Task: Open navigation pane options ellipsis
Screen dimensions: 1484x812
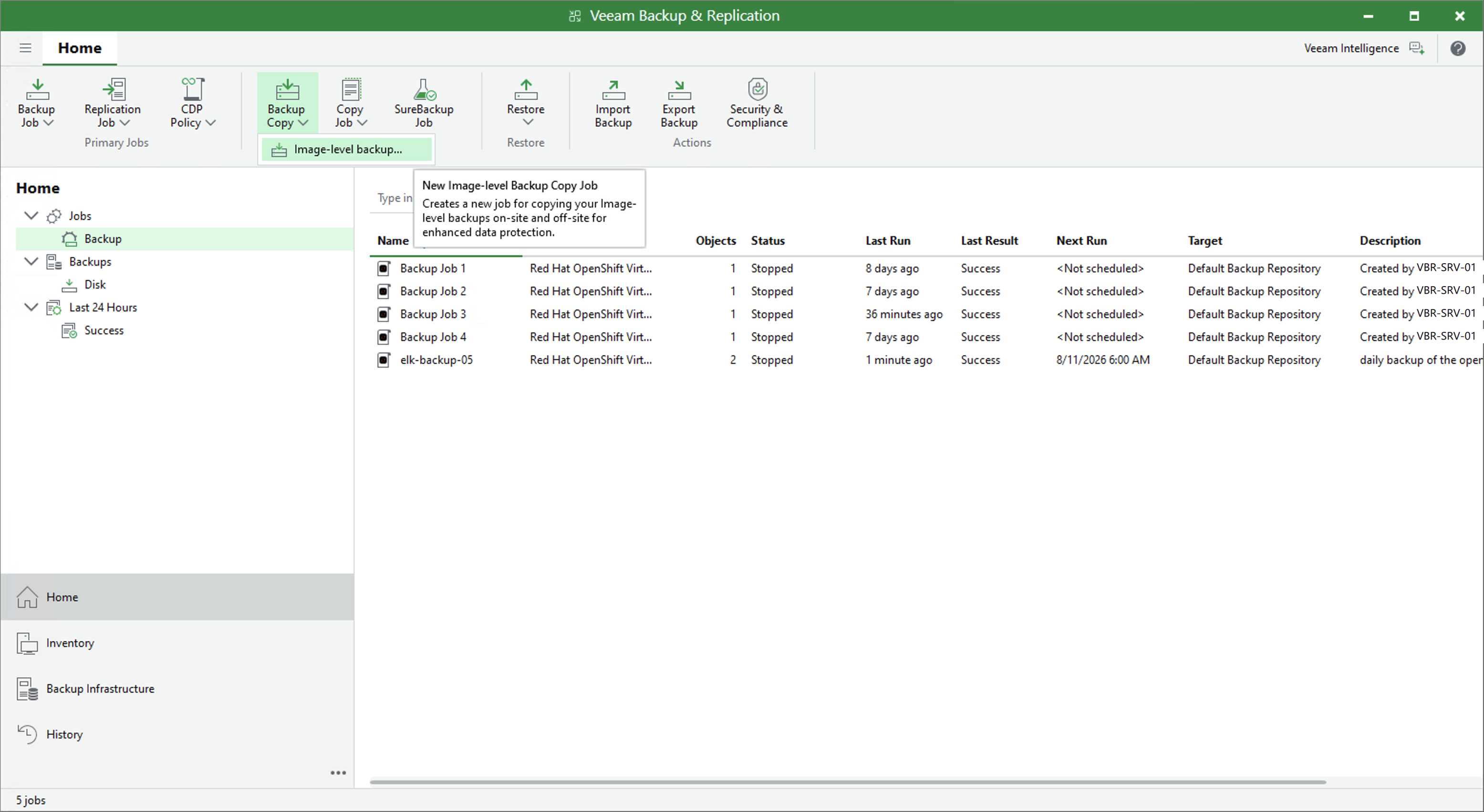Action: 338,773
